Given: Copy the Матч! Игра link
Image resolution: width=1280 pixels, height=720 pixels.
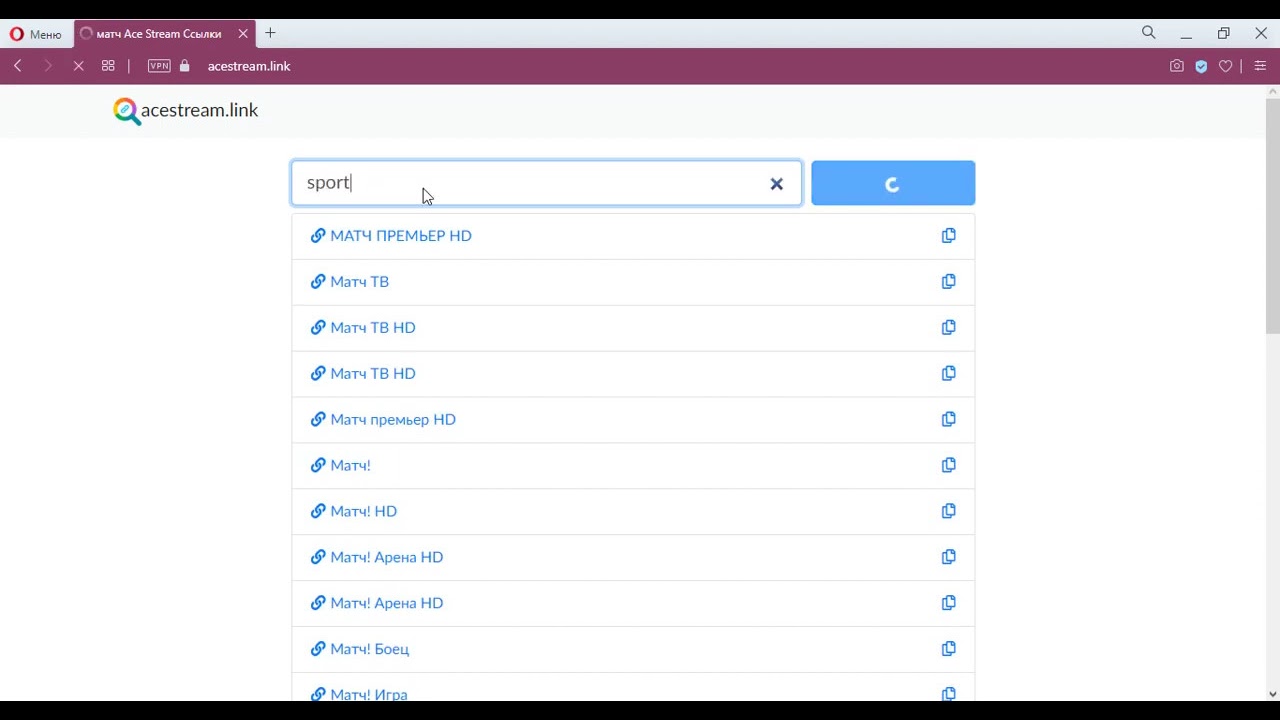Looking at the screenshot, I should pyautogui.click(x=948, y=694).
